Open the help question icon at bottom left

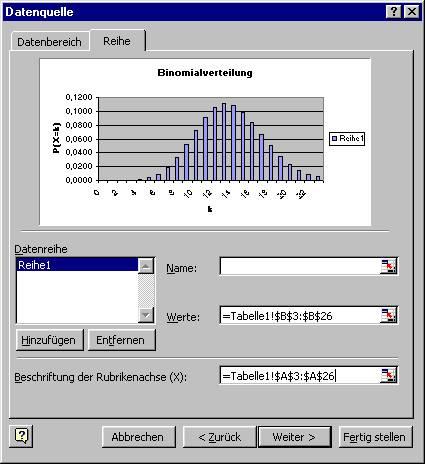[x=21, y=436]
